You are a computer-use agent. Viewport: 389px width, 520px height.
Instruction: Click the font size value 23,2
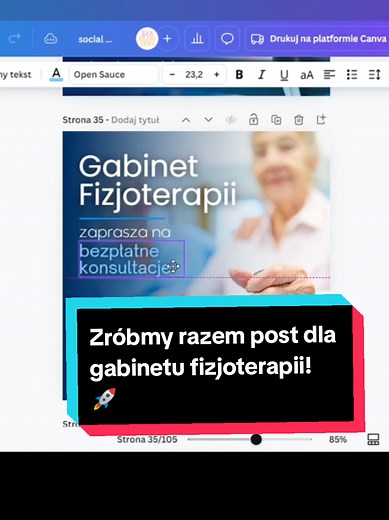coord(194,75)
